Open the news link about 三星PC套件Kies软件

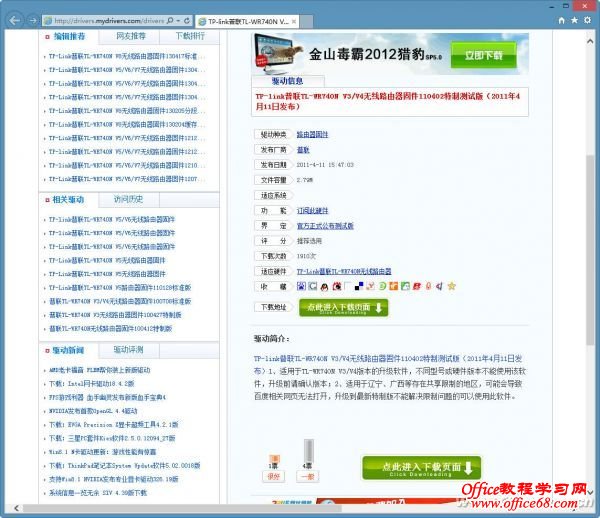pos(112,438)
